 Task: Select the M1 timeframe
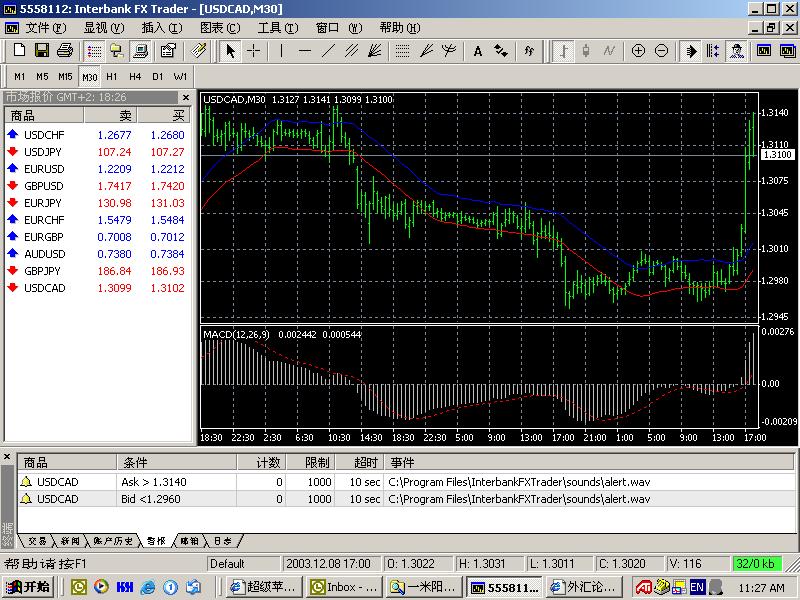(x=19, y=77)
